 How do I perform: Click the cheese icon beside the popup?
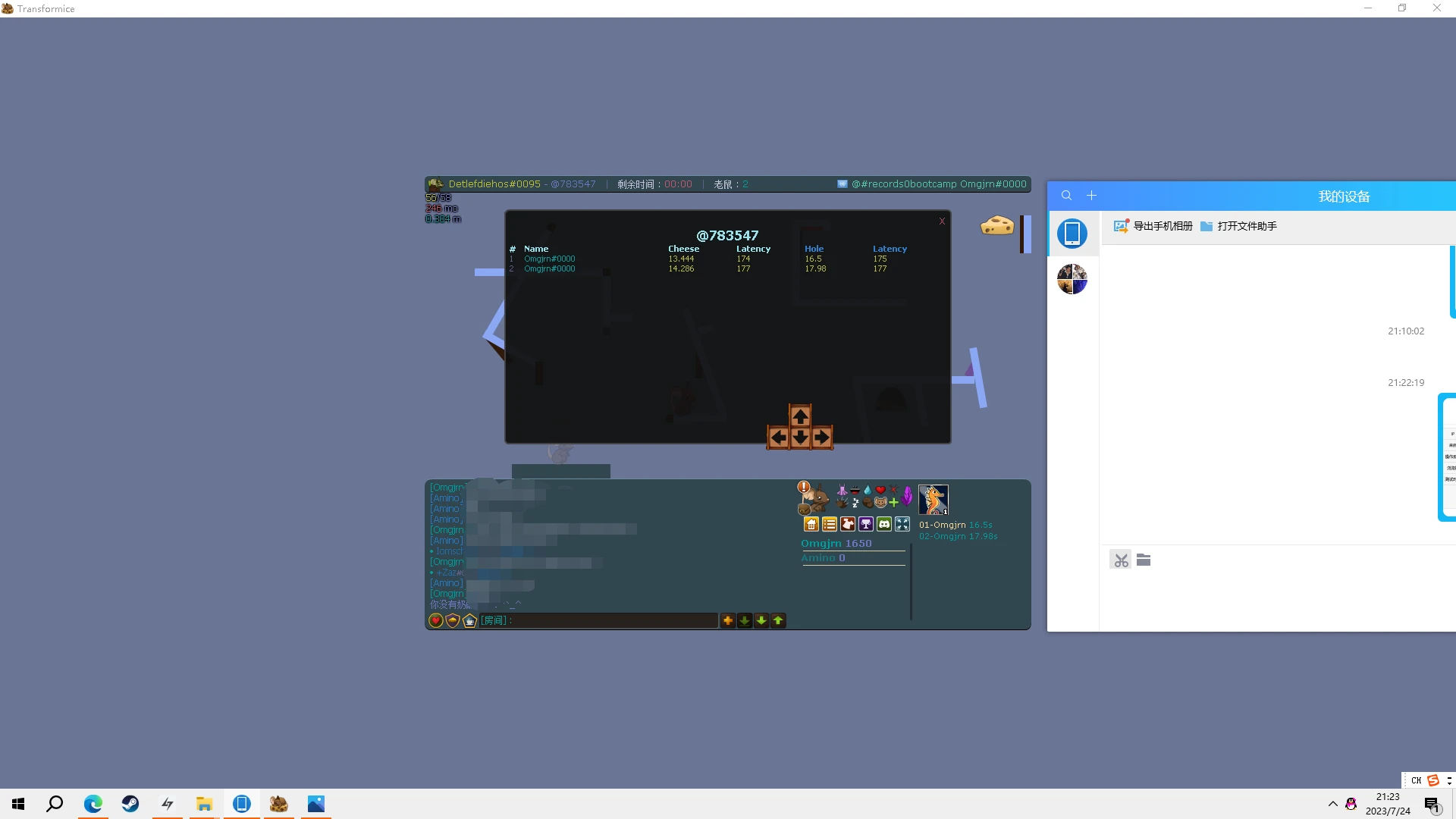(997, 226)
